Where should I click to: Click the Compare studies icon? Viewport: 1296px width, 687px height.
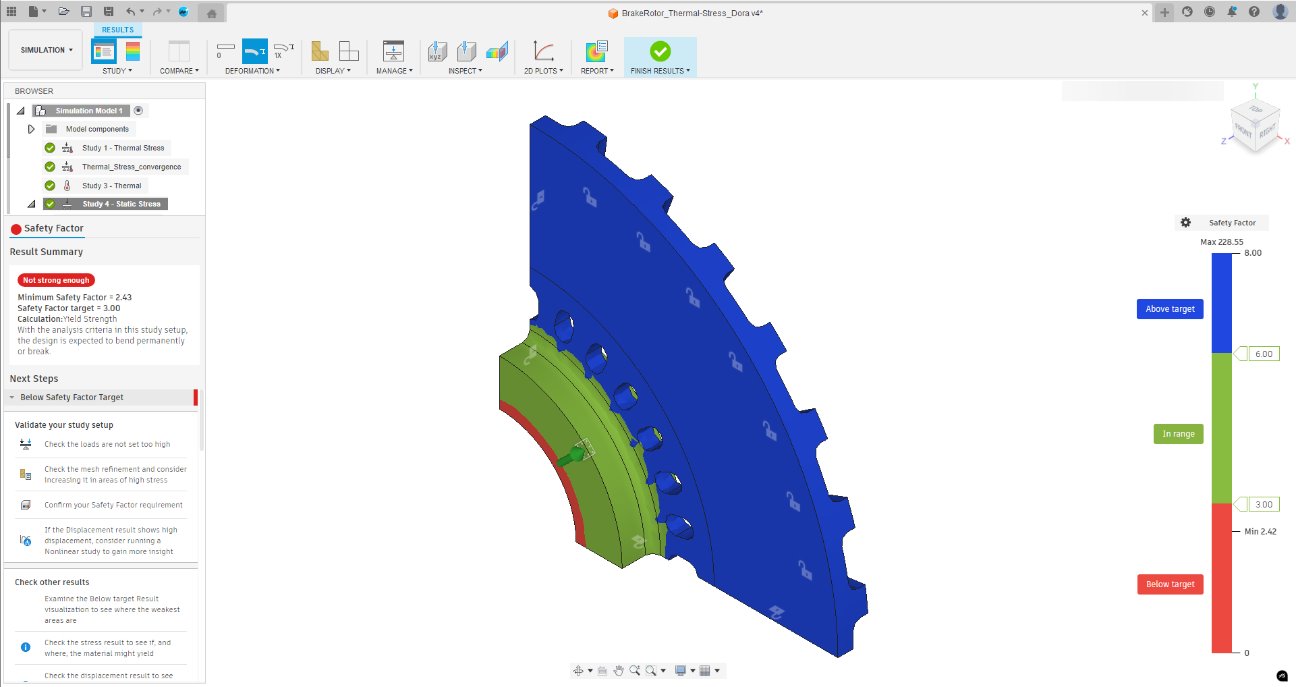point(177,50)
